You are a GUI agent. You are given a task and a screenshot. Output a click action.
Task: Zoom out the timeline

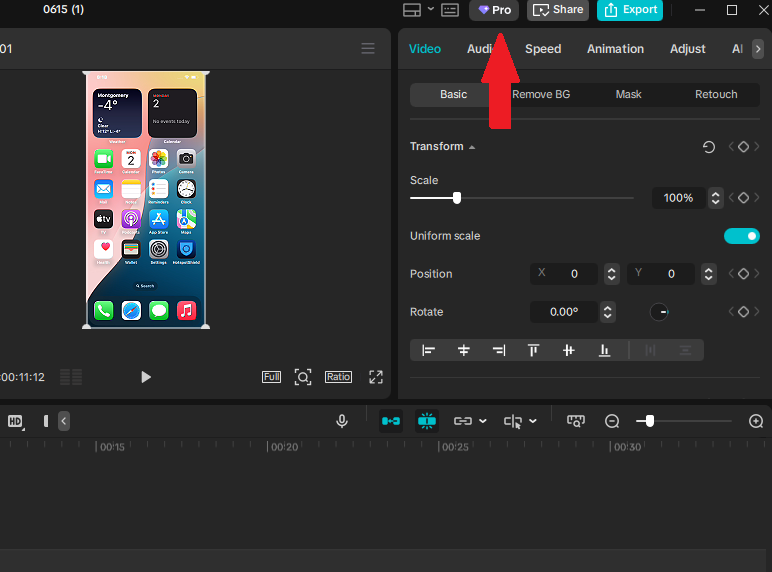click(612, 421)
